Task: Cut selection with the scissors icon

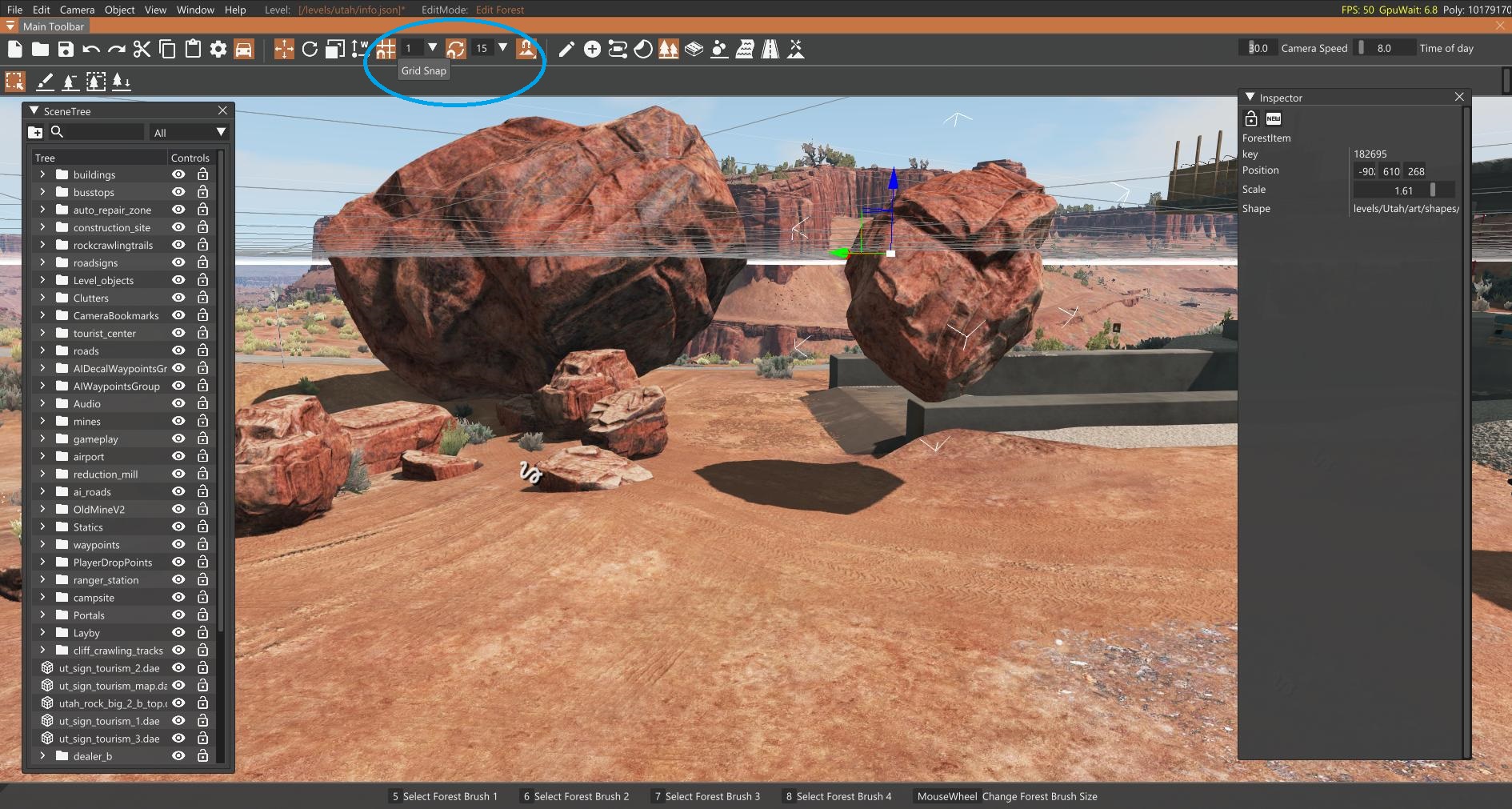Action: click(x=142, y=49)
